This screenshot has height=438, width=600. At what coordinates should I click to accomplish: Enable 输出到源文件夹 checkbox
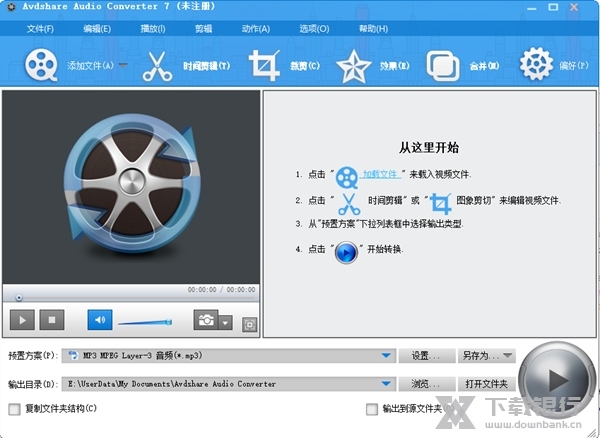(x=372, y=409)
